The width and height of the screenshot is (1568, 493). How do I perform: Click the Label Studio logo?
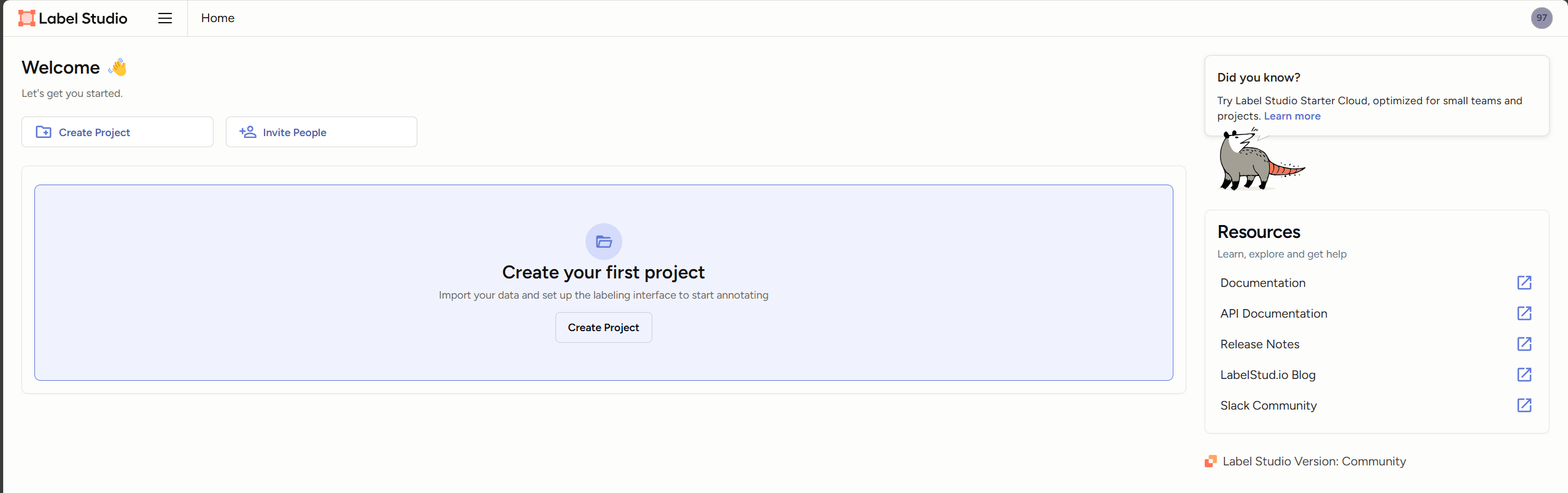(73, 18)
